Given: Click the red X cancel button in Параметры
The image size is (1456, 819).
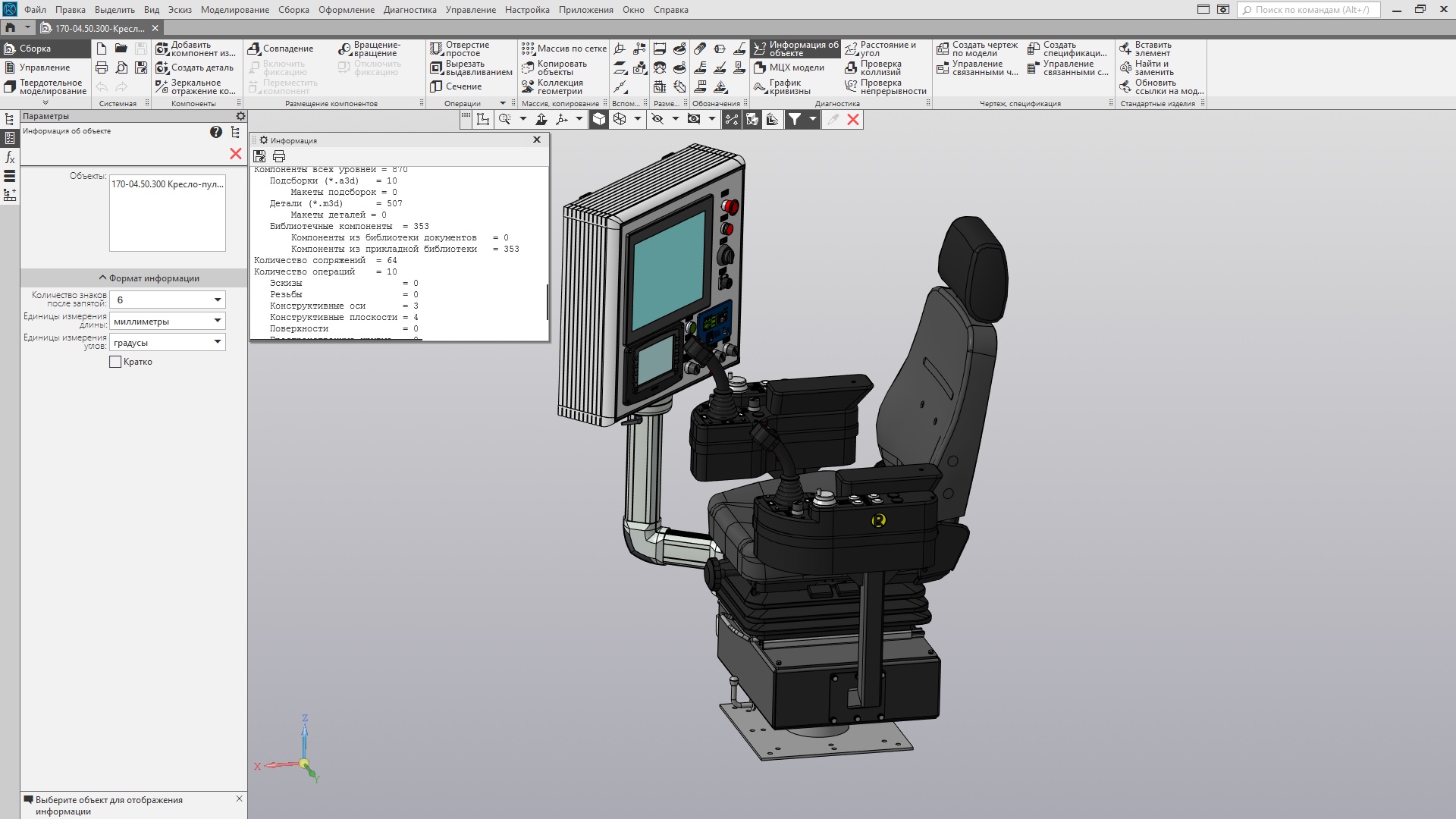Looking at the screenshot, I should point(236,154).
